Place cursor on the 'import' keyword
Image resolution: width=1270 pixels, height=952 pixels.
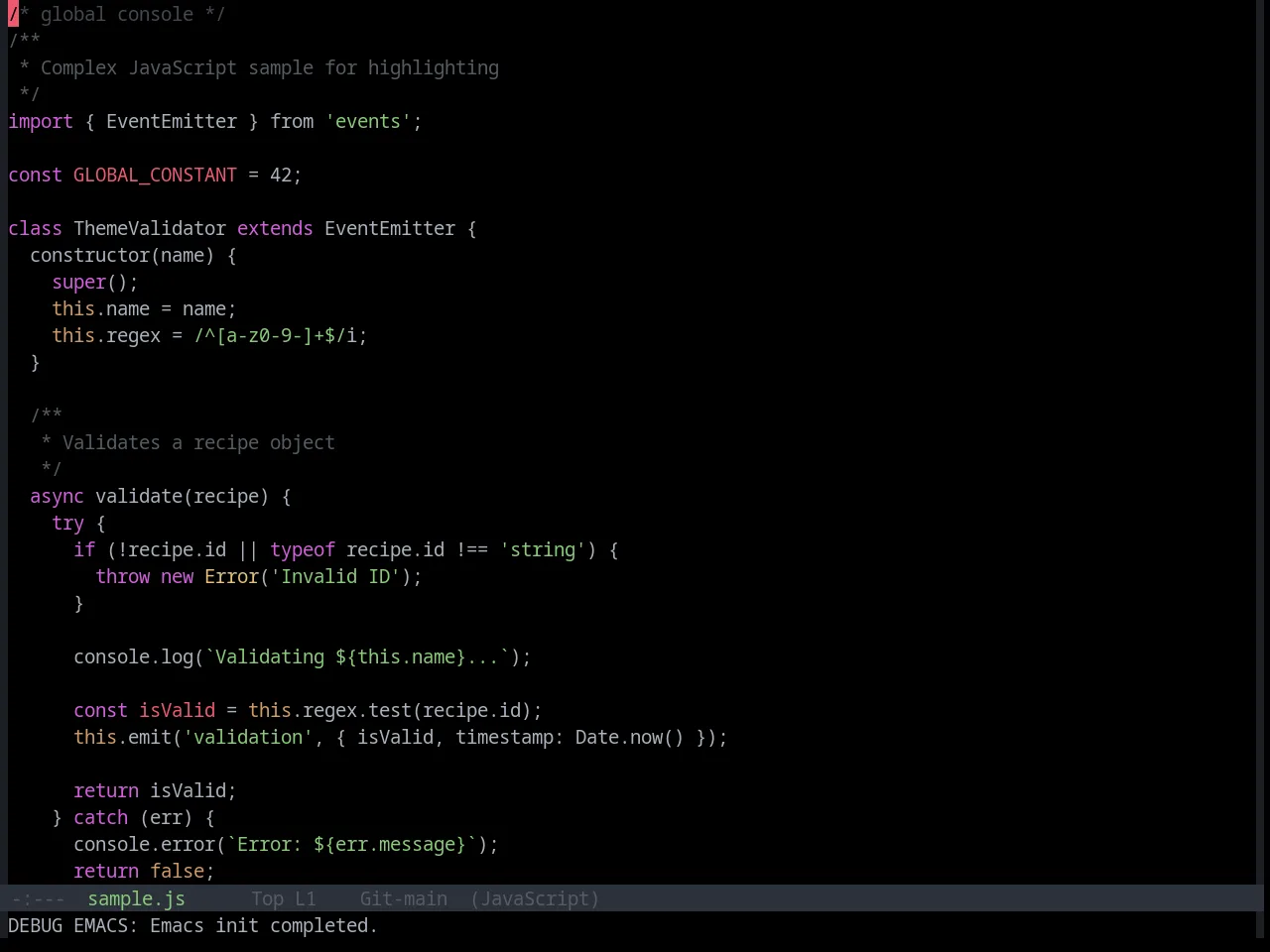tap(41, 121)
